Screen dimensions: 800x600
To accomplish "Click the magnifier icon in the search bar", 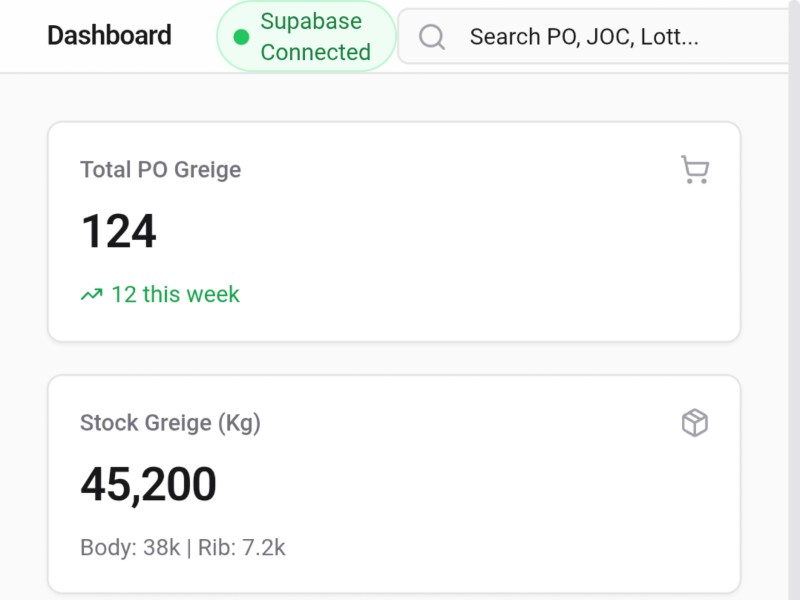I will [432, 37].
